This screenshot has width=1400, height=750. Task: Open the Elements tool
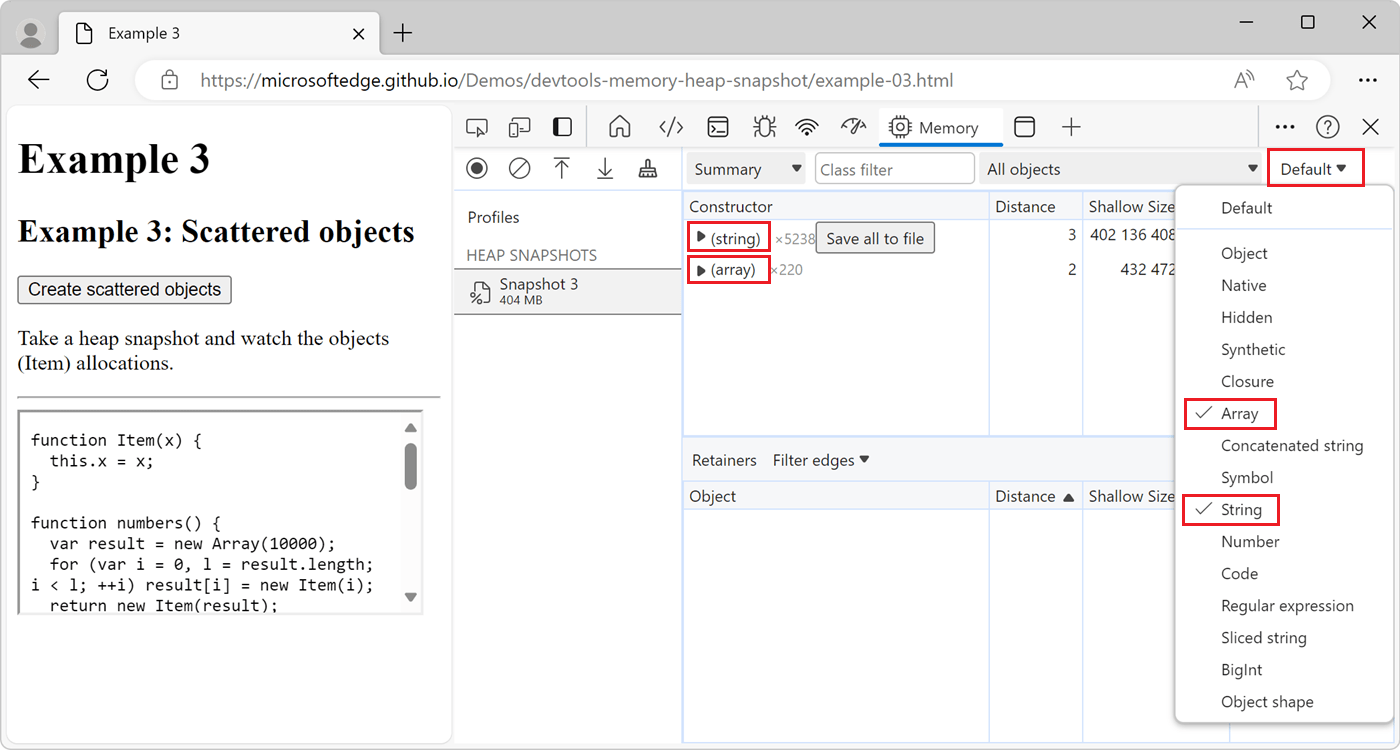click(x=671, y=127)
